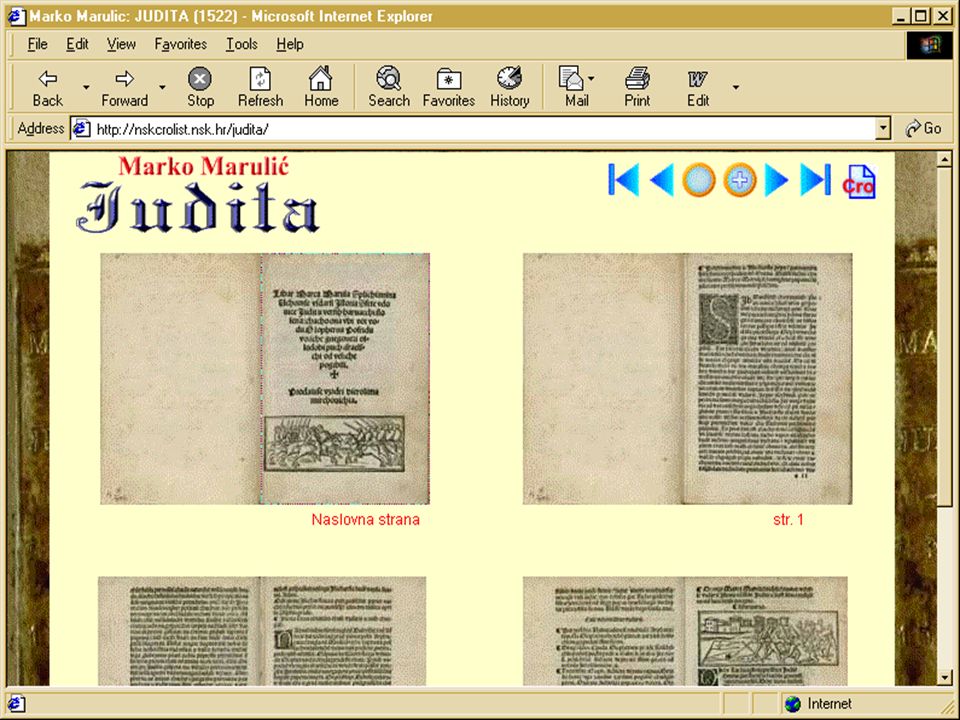
Task: Close the Internet Explorer window
Action: (943, 16)
